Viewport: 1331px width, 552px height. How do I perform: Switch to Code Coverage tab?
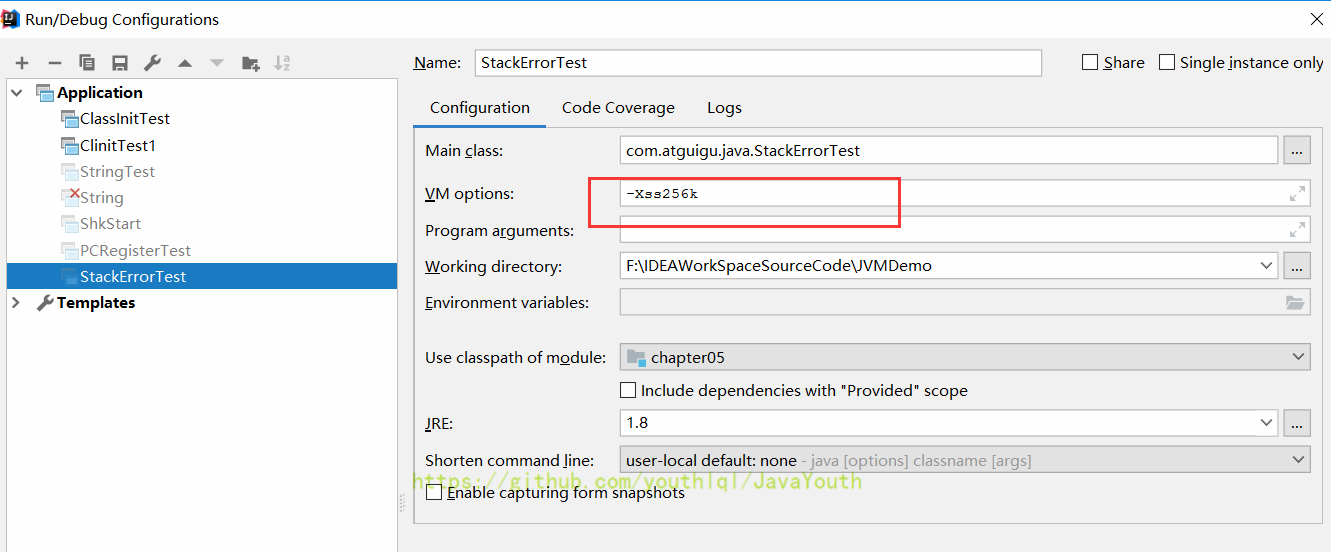[618, 108]
